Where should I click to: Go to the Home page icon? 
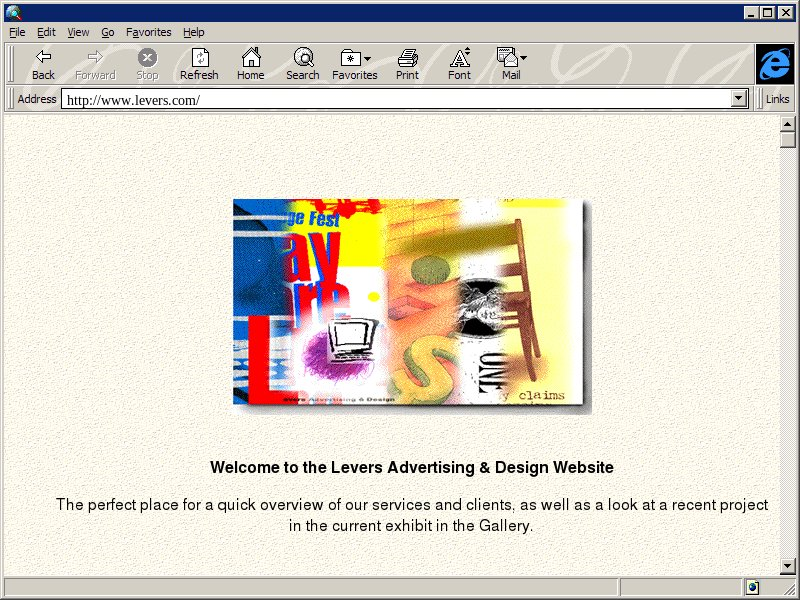tap(250, 64)
